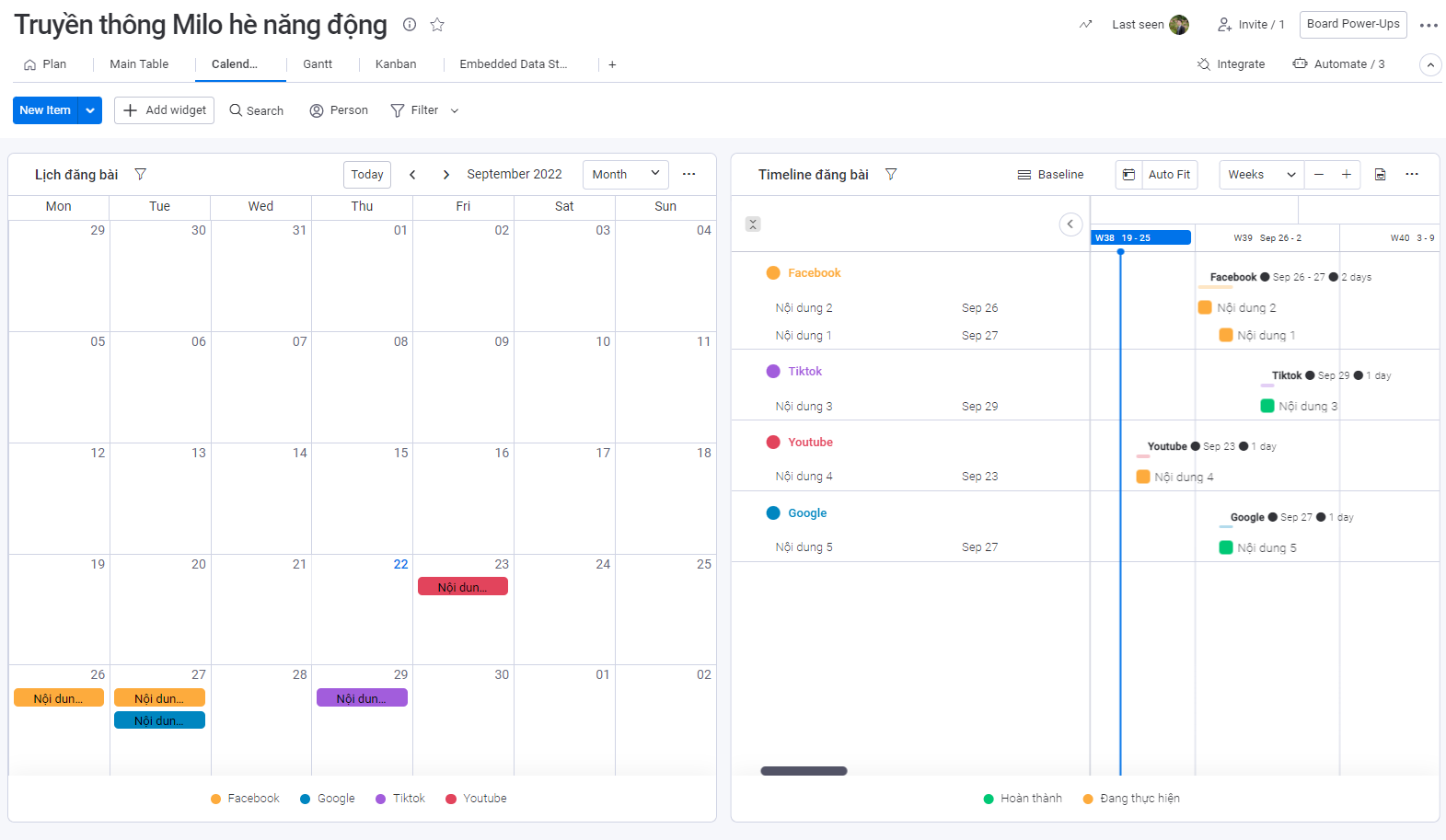
Task: Open the calendar widget filter funnel
Action: coord(141,174)
